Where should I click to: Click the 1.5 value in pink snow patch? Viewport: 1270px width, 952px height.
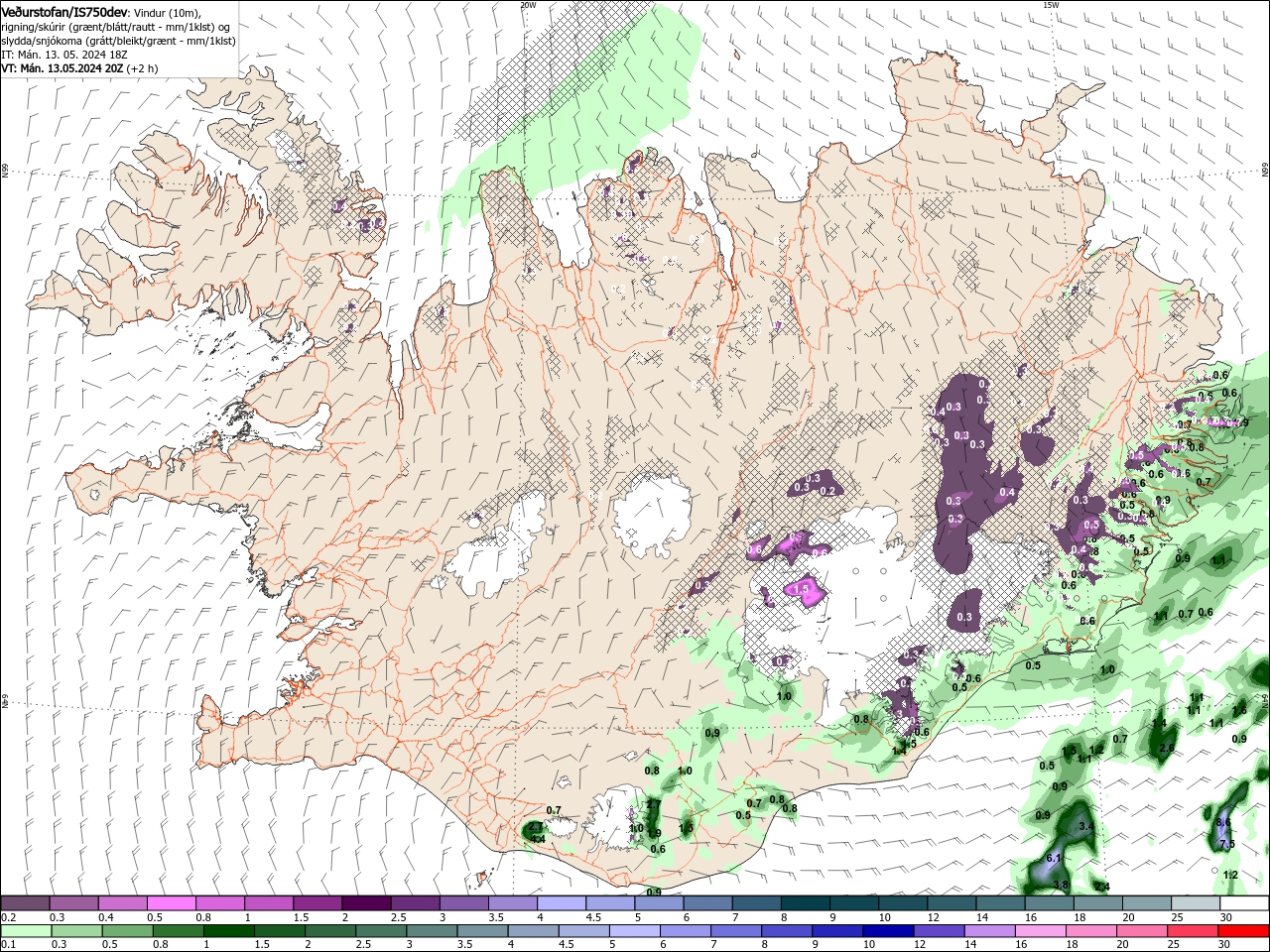[803, 588]
